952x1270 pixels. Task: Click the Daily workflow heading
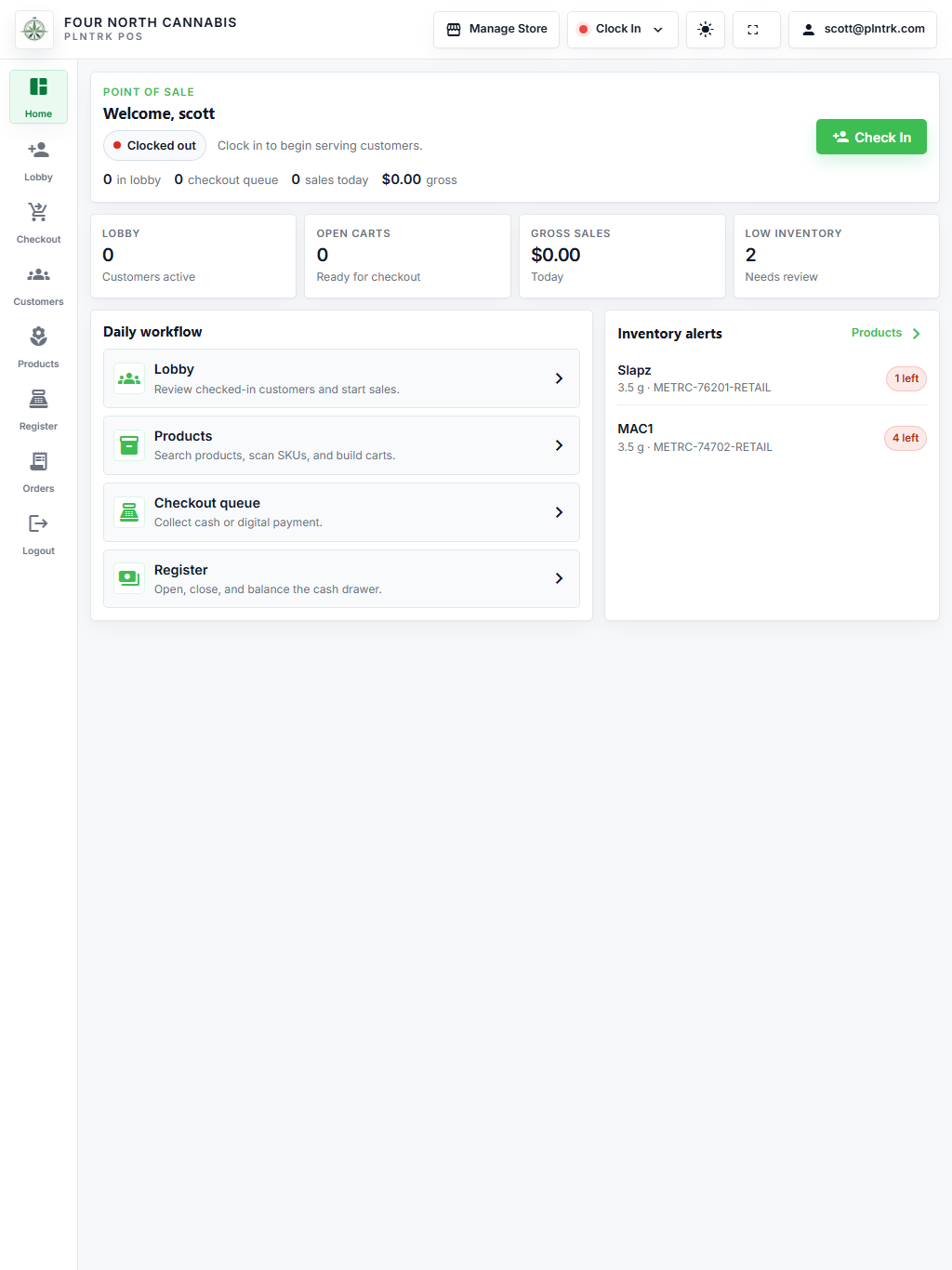tap(152, 332)
